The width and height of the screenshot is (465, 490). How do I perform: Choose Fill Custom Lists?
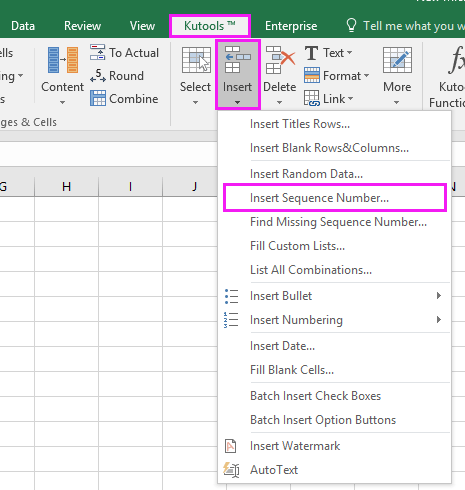tap(334, 246)
